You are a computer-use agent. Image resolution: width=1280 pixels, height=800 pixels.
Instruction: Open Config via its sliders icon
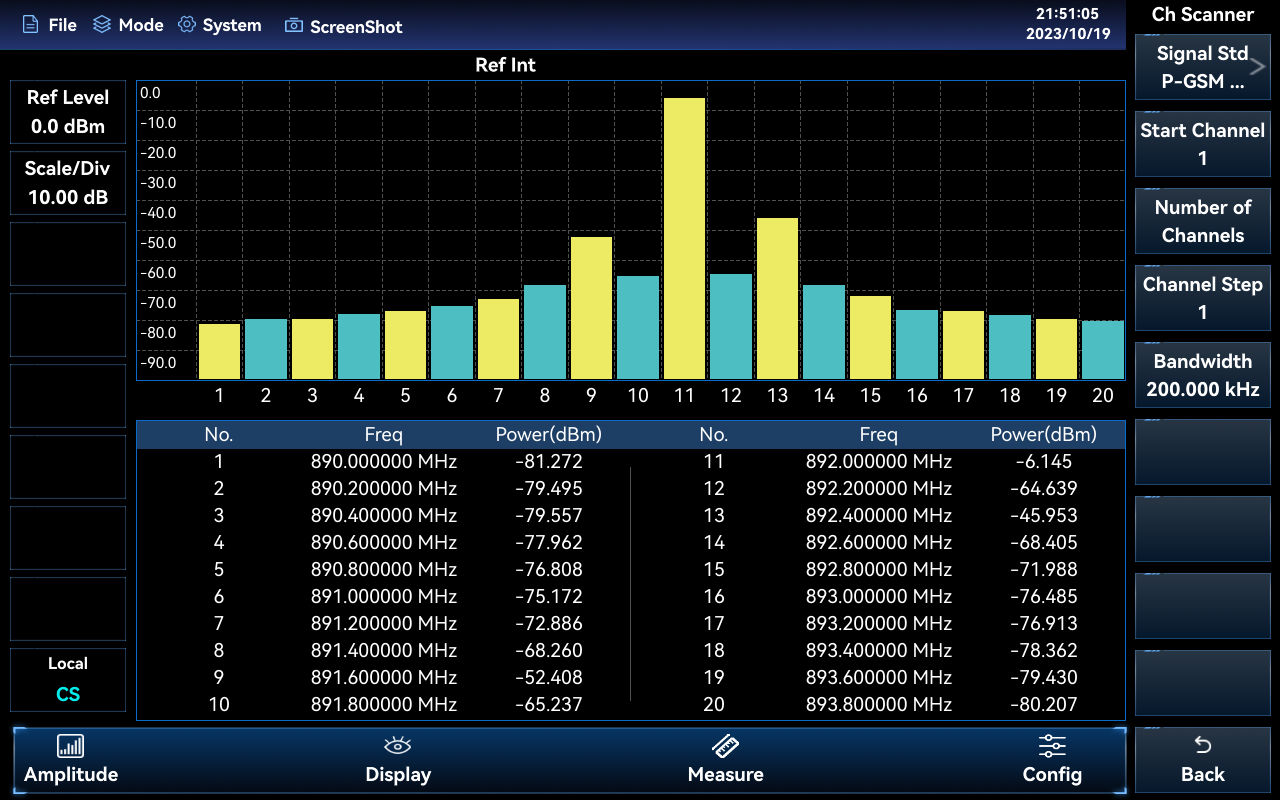point(1052,746)
